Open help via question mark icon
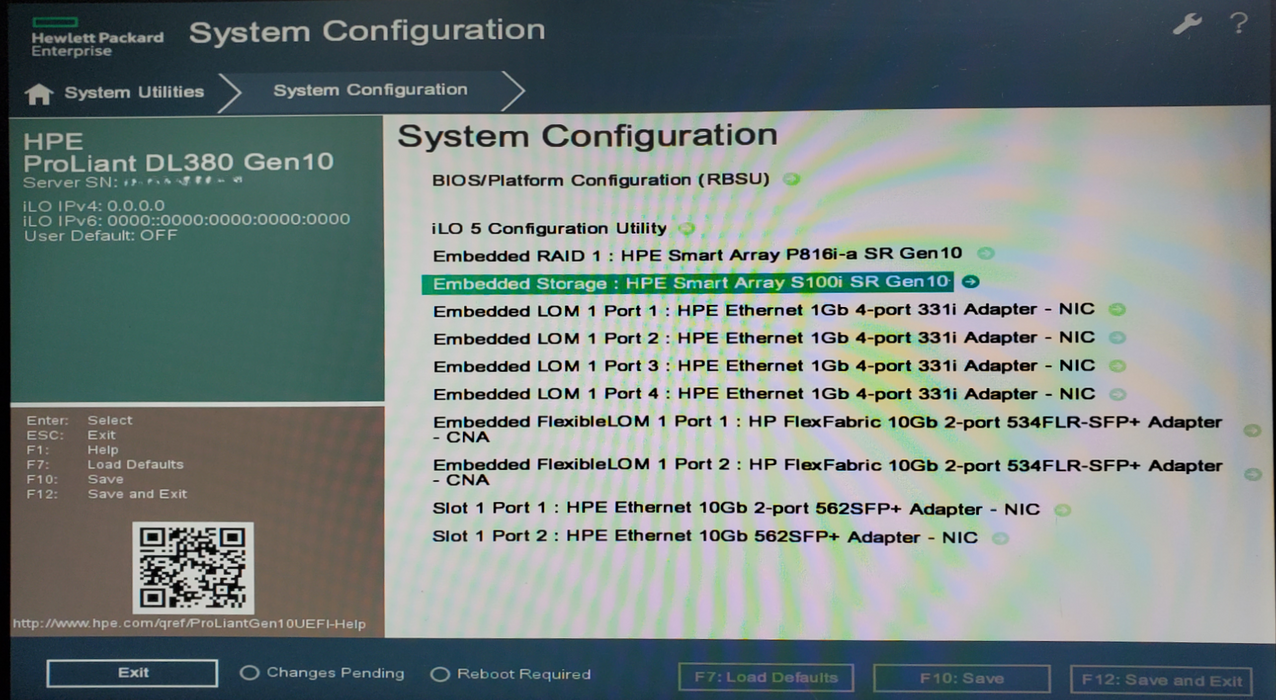 coord(1239,24)
